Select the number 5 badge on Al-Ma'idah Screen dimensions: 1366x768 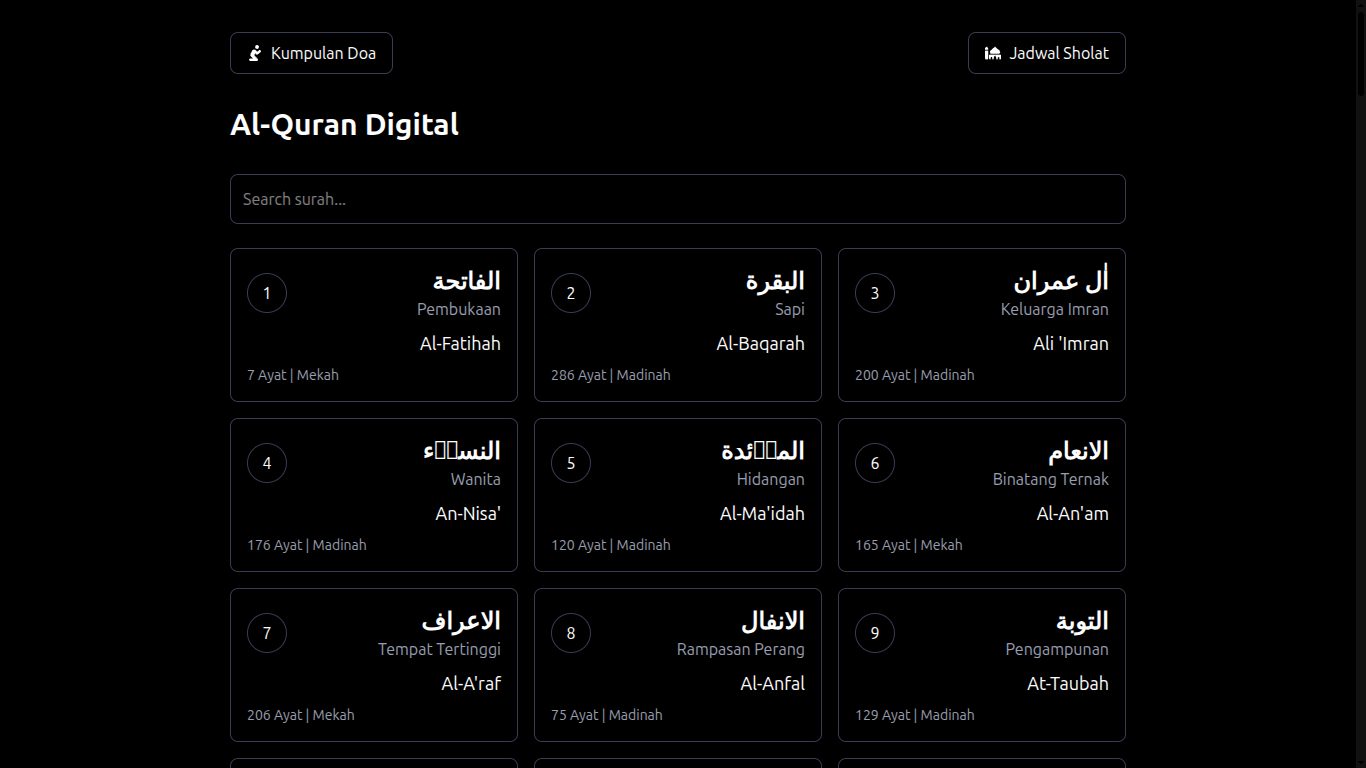(x=571, y=463)
